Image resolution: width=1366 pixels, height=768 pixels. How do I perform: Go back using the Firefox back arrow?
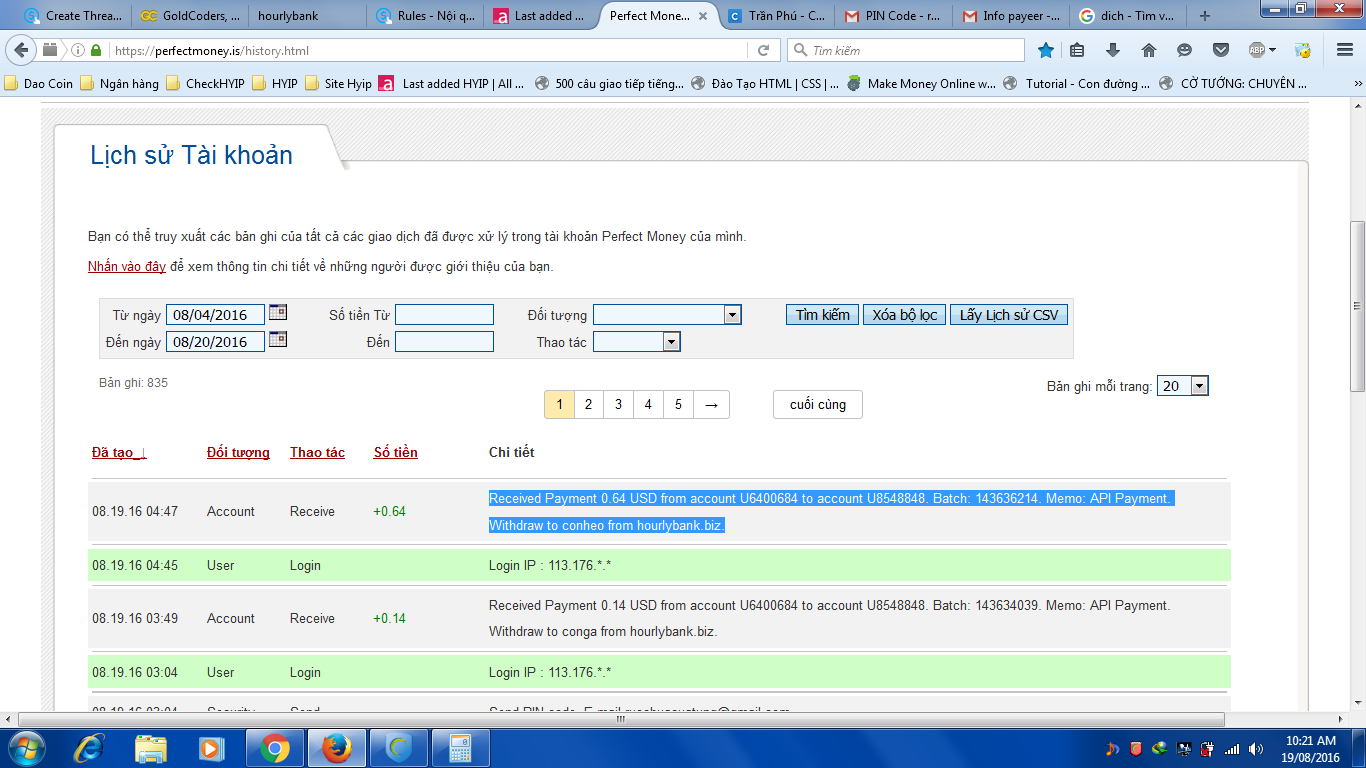(22, 50)
